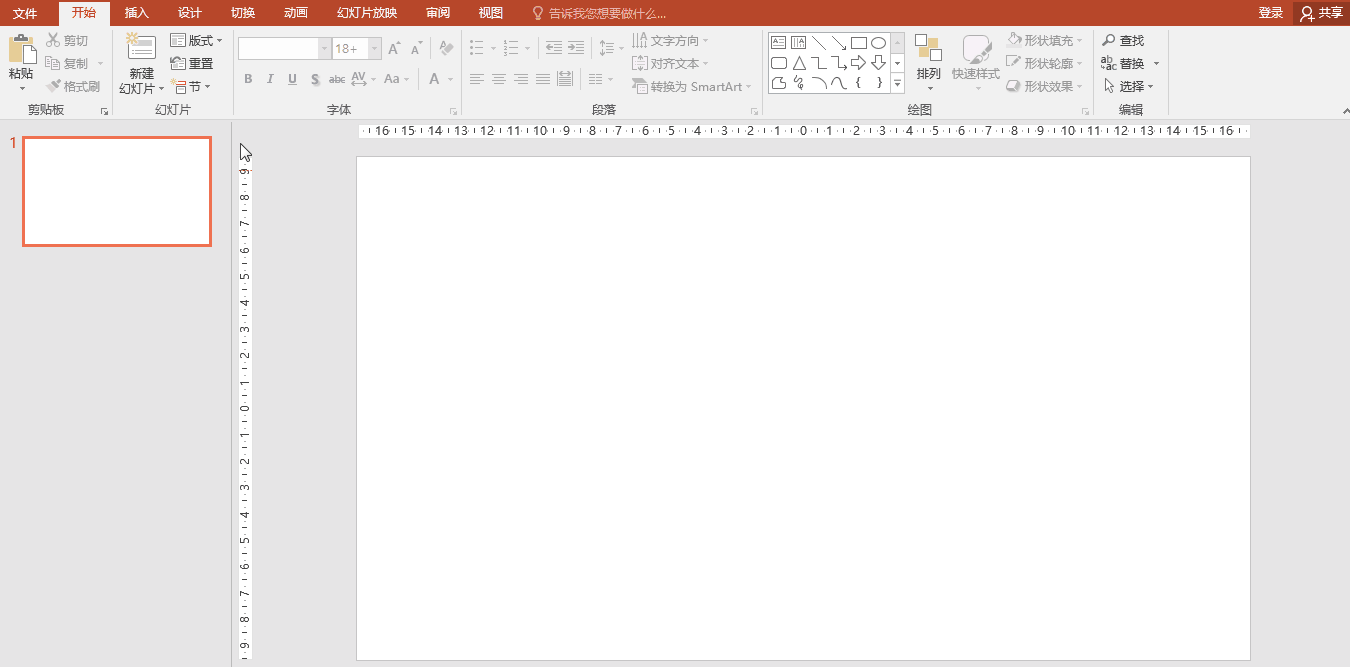Expand the shapes gallery More arrow
This screenshot has width=1350, height=667.
tap(897, 84)
